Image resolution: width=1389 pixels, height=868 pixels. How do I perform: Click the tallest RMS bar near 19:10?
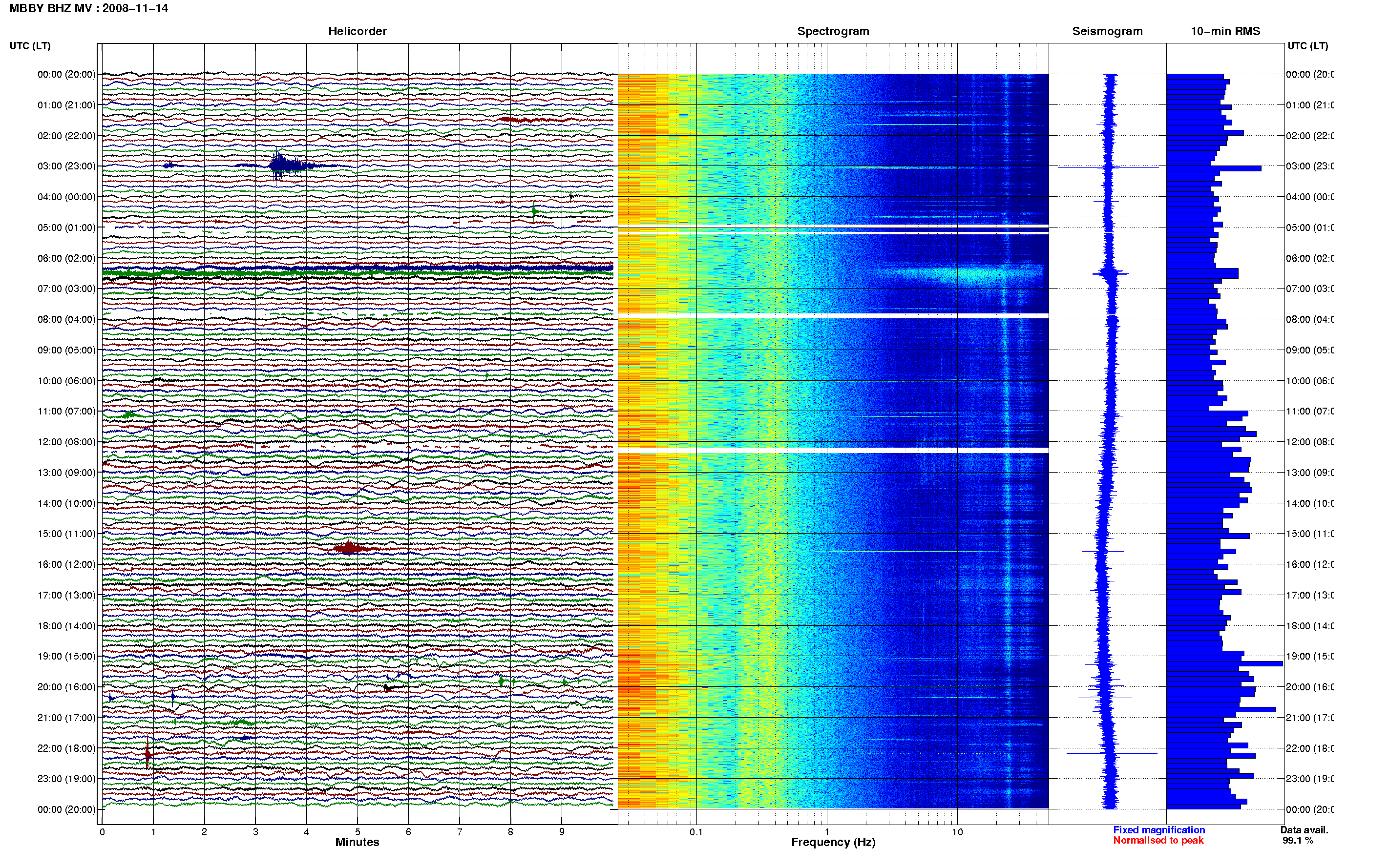click(1224, 663)
